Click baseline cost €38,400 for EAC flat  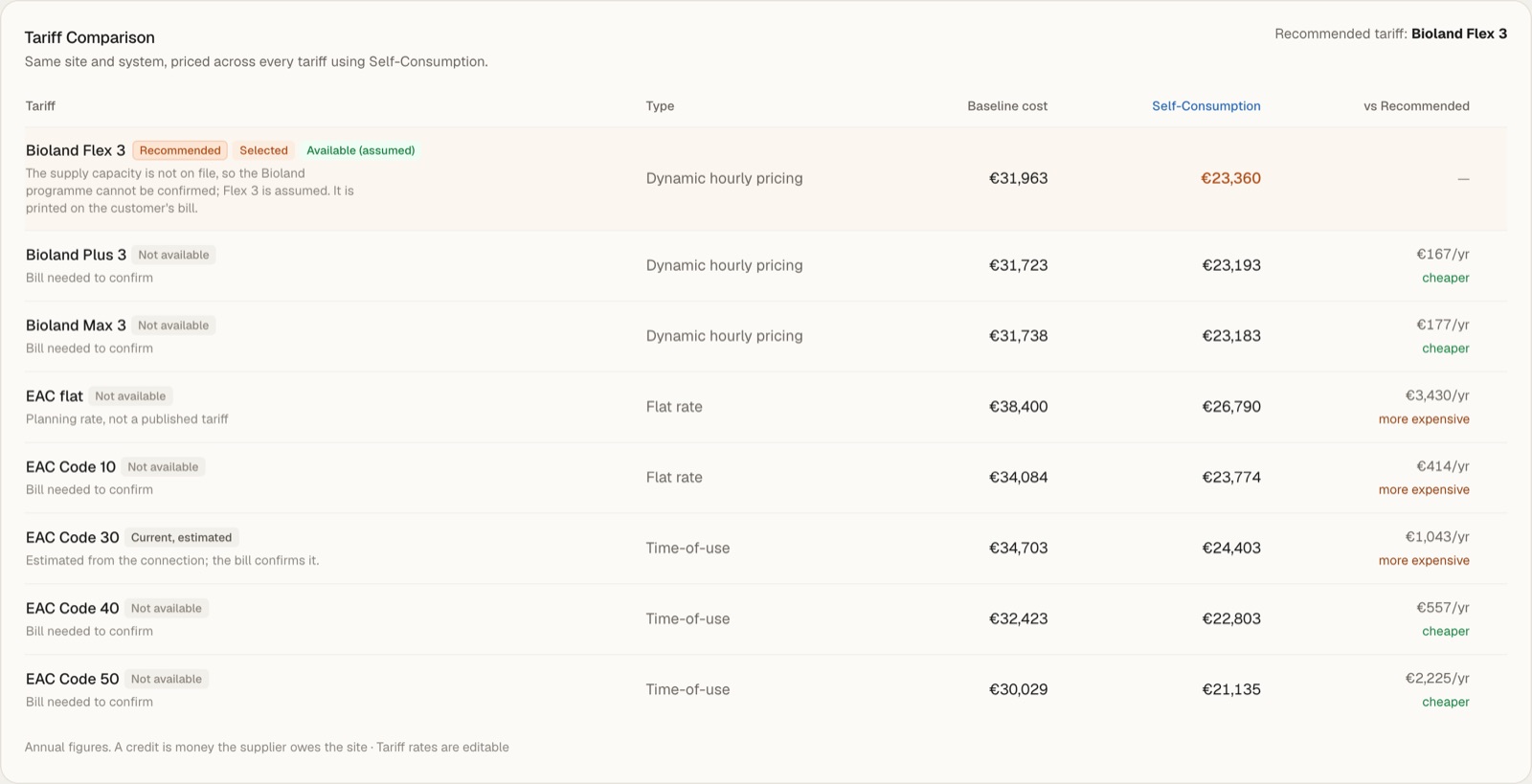click(1018, 407)
